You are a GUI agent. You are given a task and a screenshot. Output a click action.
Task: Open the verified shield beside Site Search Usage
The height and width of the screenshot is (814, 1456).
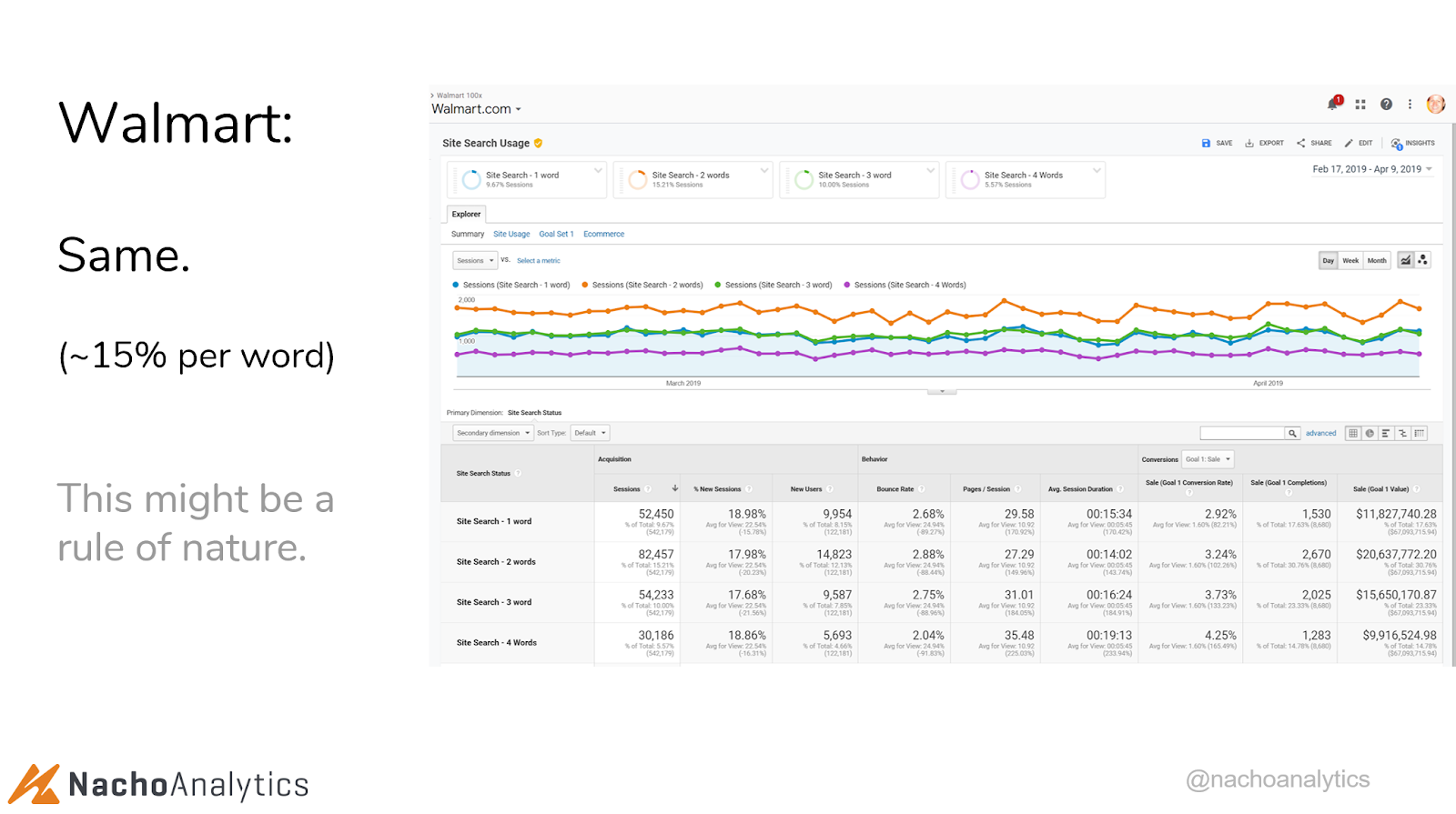tap(539, 144)
